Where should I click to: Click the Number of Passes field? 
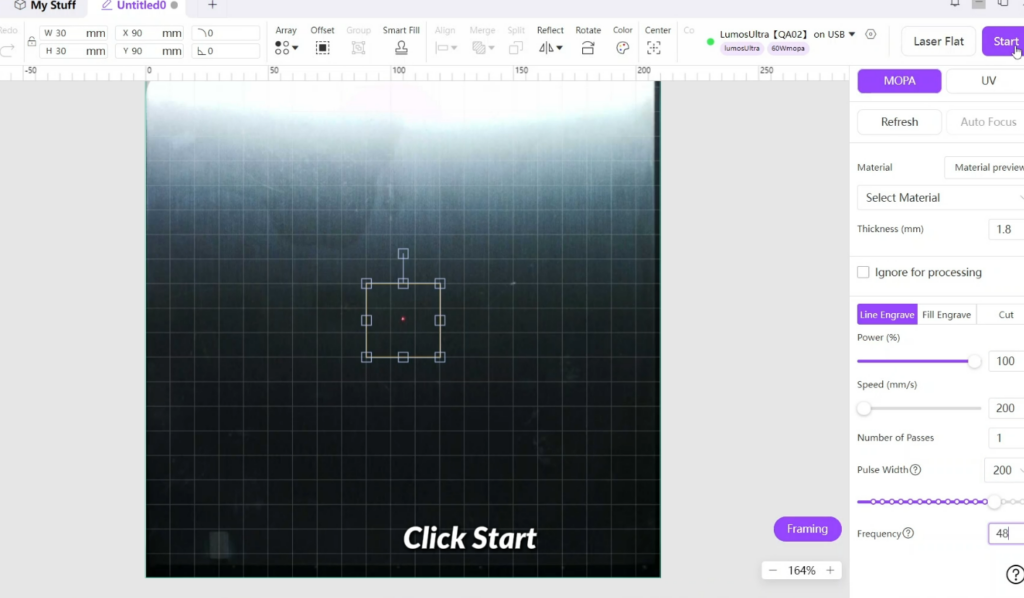(1006, 438)
